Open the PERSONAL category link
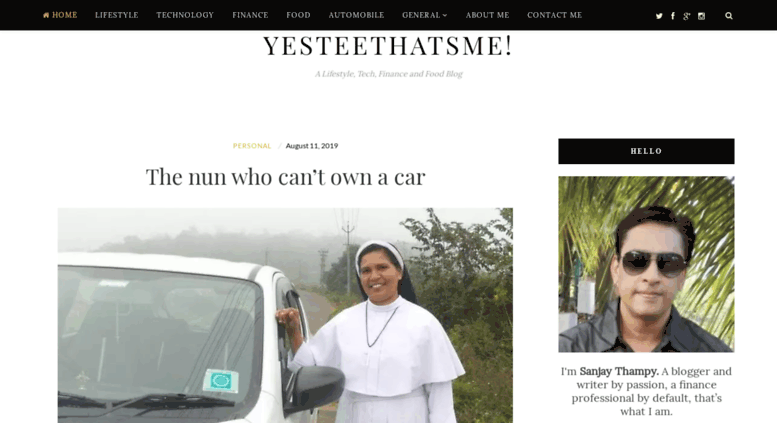777x423 pixels. pyautogui.click(x=252, y=146)
